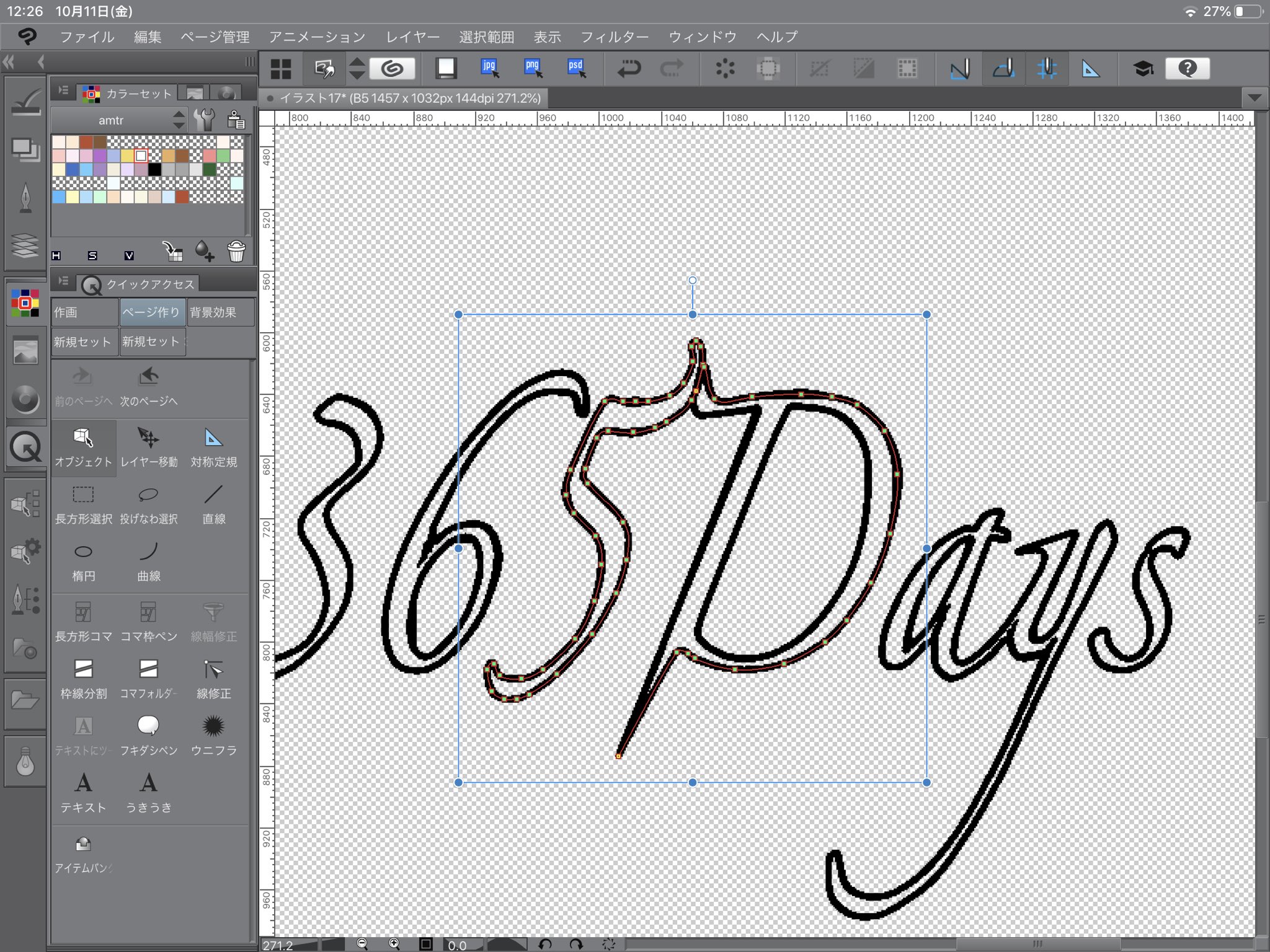The image size is (1270, 952).
Task: Select the curve tool (曲線)
Action: click(x=149, y=562)
